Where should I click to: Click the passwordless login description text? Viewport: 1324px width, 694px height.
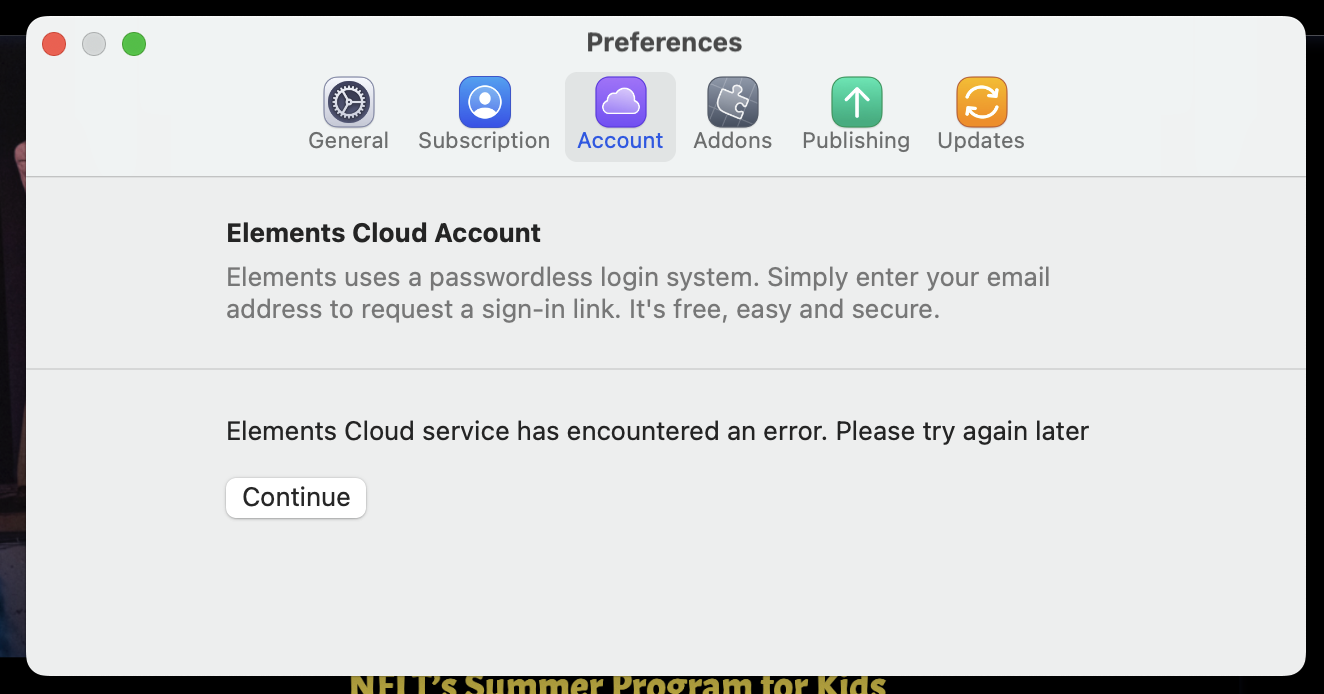[x=638, y=293]
